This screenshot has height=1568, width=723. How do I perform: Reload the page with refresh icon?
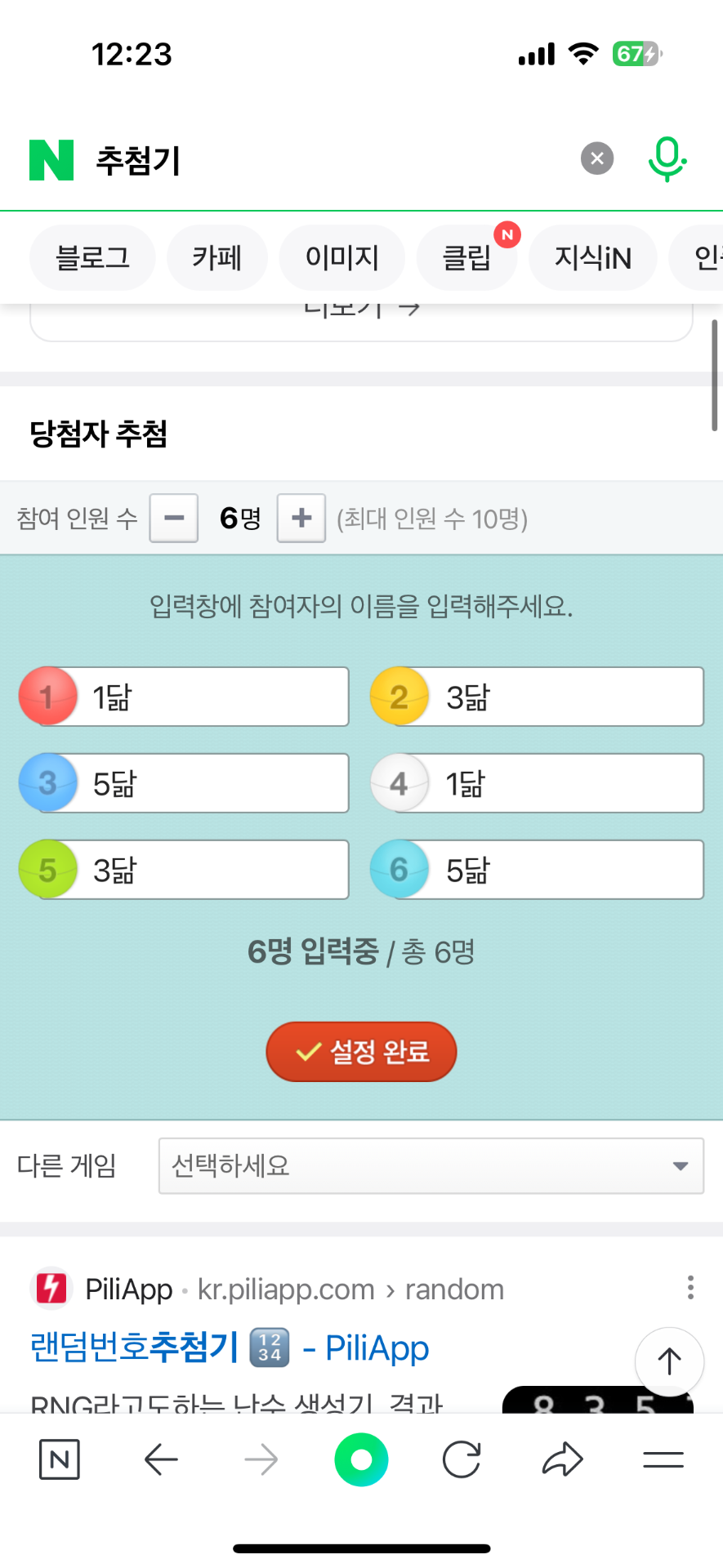[462, 1459]
